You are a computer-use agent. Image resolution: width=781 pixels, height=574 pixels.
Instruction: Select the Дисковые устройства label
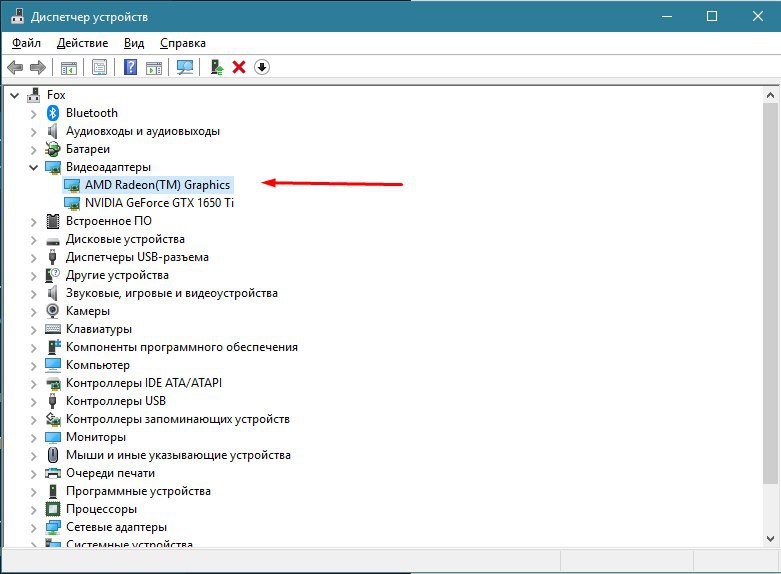(125, 239)
